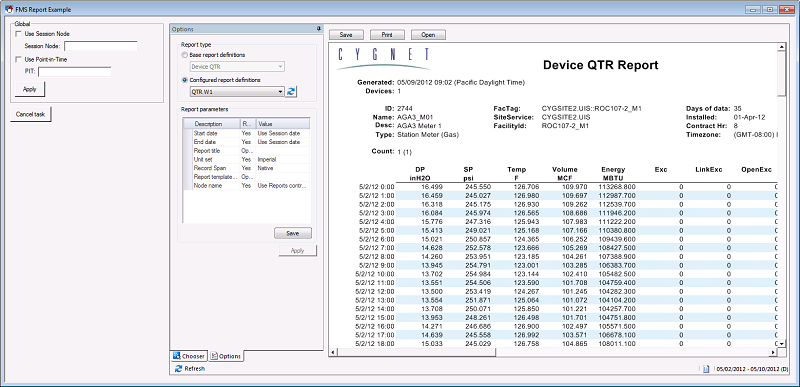Click into the PIT text field
Image resolution: width=800 pixels, height=387 pixels.
[74, 72]
